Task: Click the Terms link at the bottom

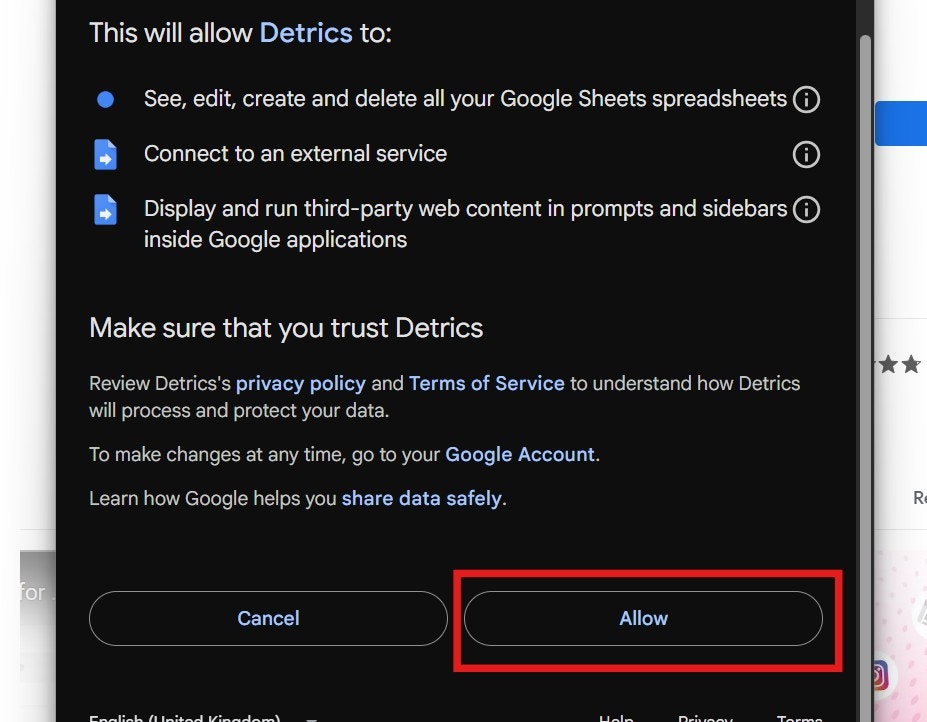Action: (799, 717)
